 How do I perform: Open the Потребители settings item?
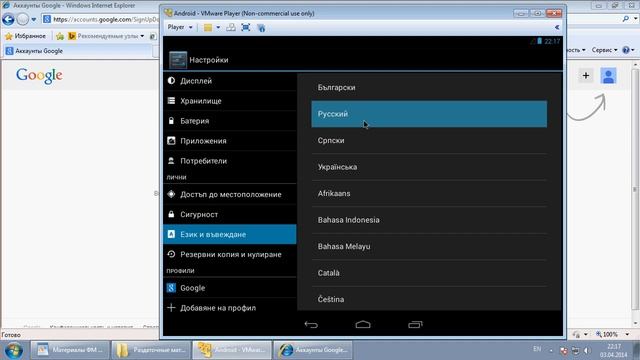(230, 161)
